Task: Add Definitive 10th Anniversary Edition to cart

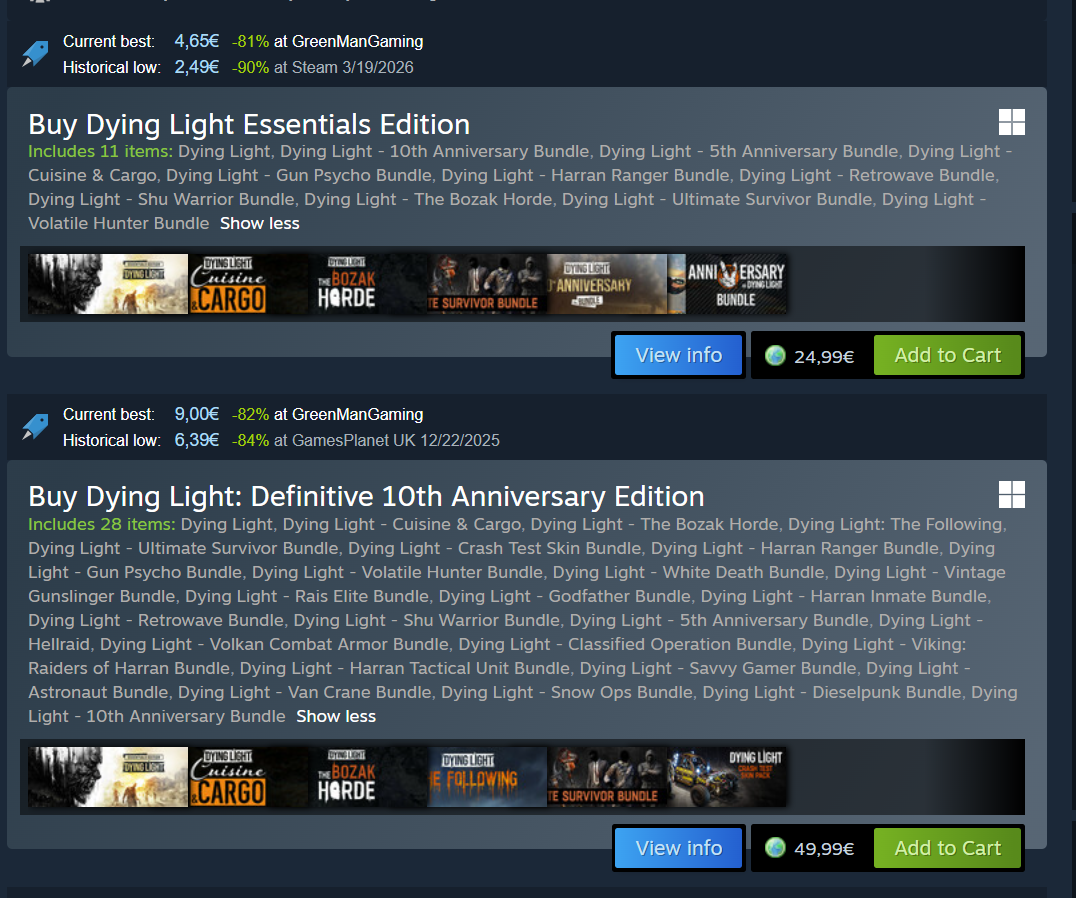Action: [947, 848]
